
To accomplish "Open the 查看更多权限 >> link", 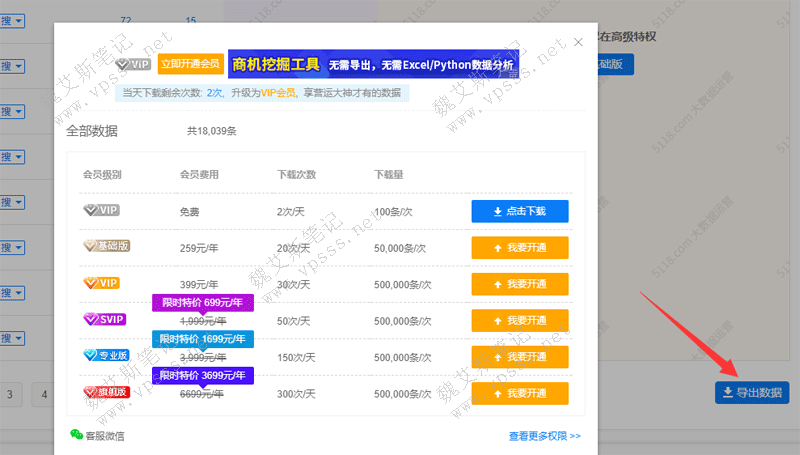I will (x=544, y=436).
